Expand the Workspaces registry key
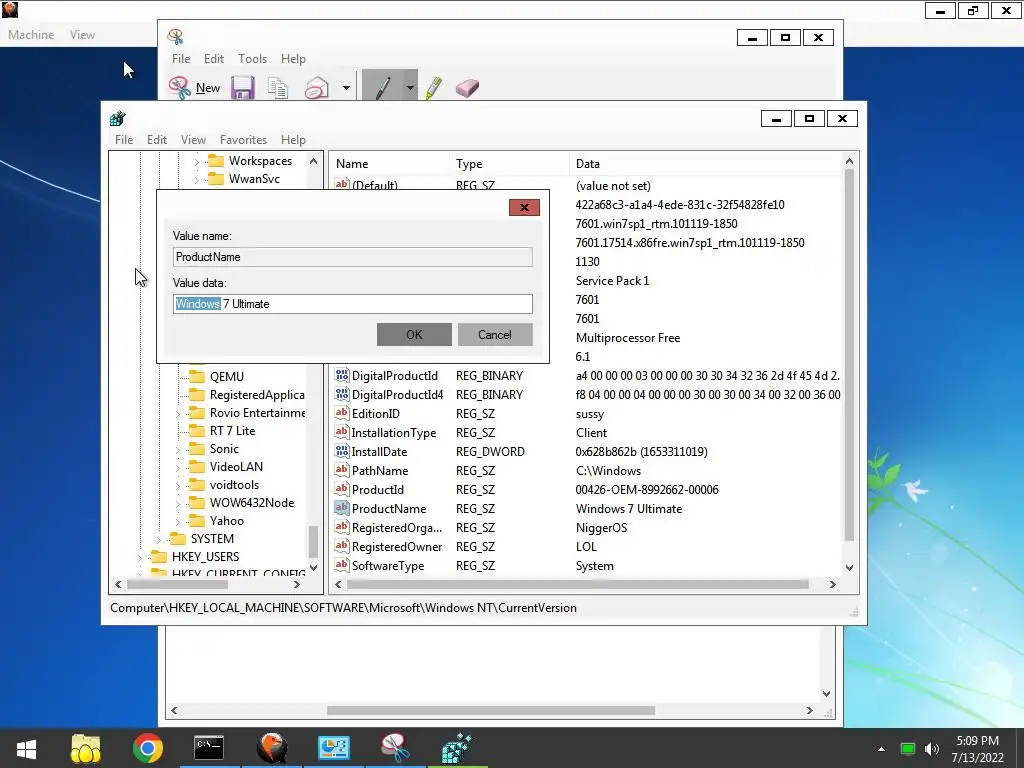 click(x=197, y=161)
